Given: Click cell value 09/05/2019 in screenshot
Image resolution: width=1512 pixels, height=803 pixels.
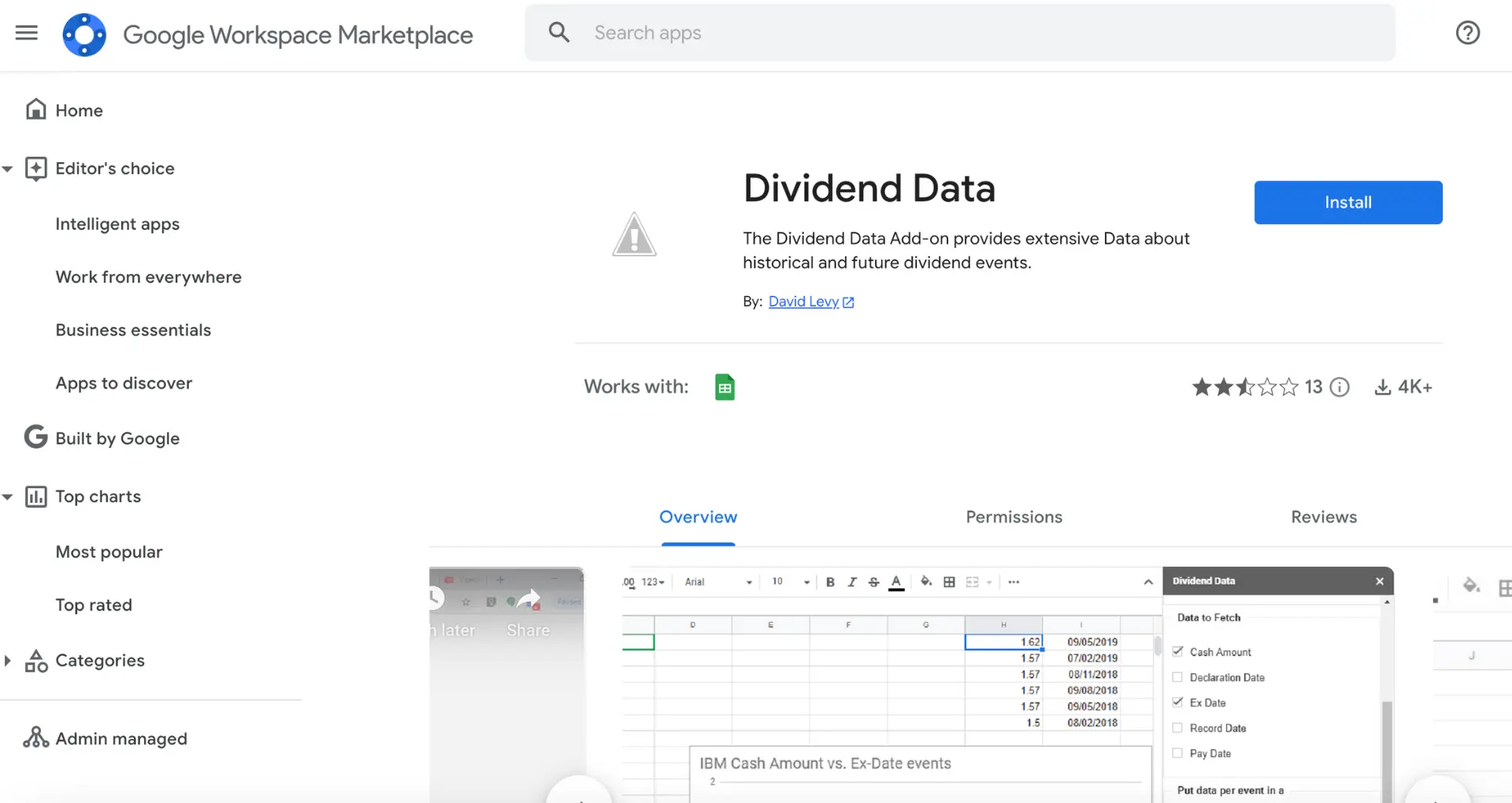Looking at the screenshot, I should (1092, 642).
